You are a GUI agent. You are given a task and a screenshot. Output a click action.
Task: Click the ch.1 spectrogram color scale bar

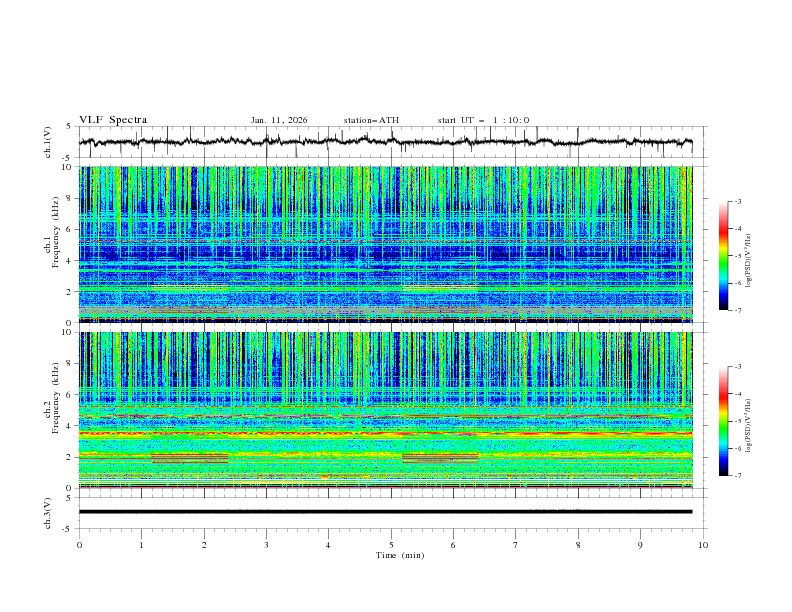coord(723,255)
